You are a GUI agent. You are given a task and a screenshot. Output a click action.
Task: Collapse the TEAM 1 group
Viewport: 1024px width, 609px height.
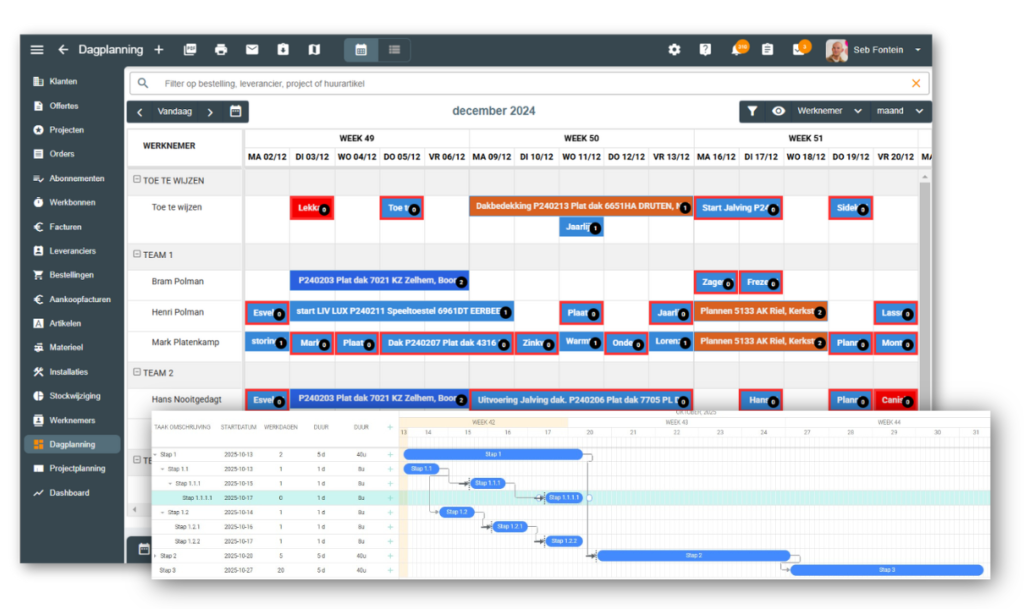(137, 255)
